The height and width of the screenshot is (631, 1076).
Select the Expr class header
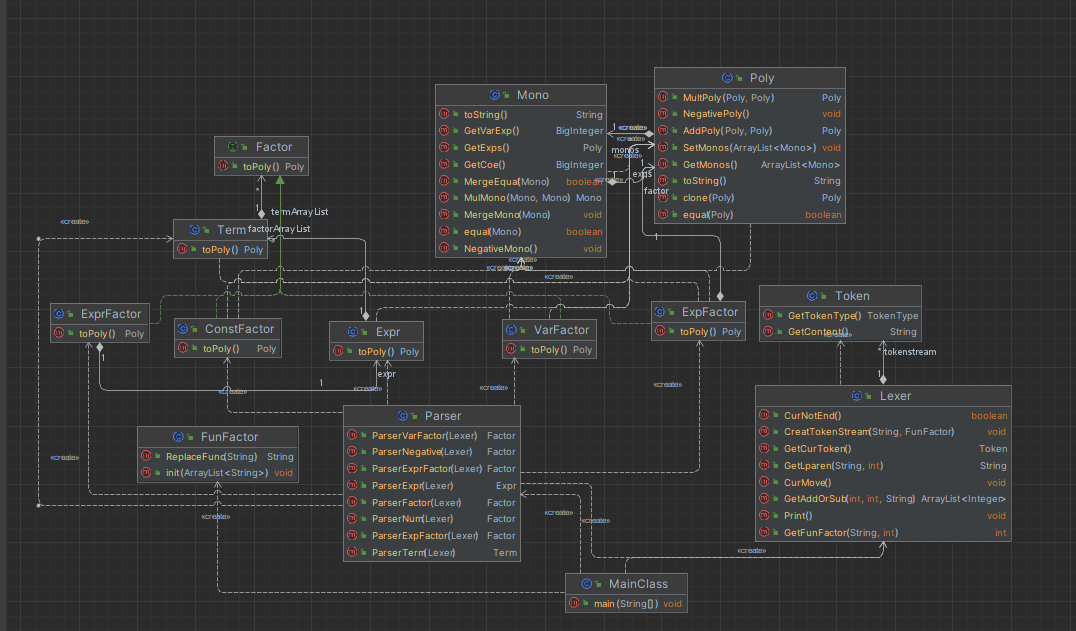coord(376,332)
